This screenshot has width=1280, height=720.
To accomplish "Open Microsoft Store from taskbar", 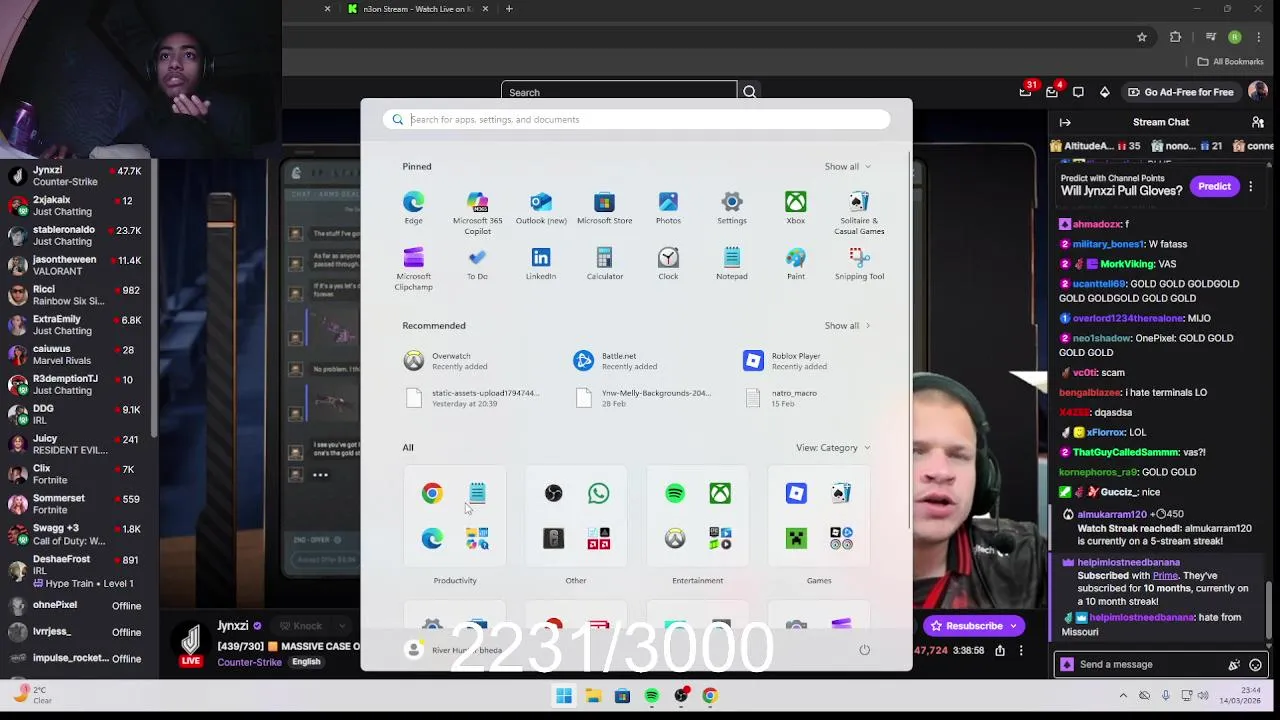I will click(x=622, y=696).
